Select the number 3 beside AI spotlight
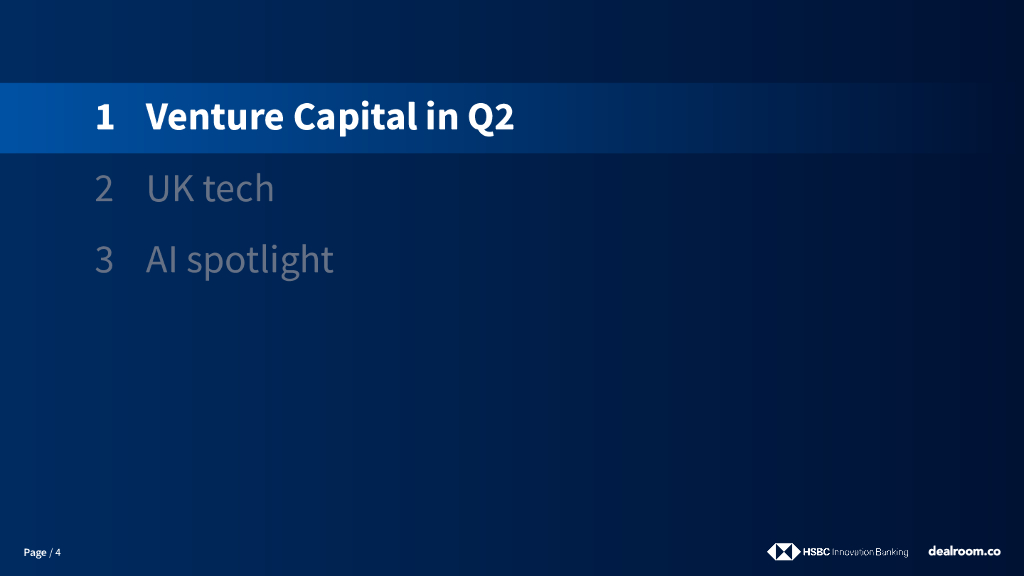 click(104, 260)
